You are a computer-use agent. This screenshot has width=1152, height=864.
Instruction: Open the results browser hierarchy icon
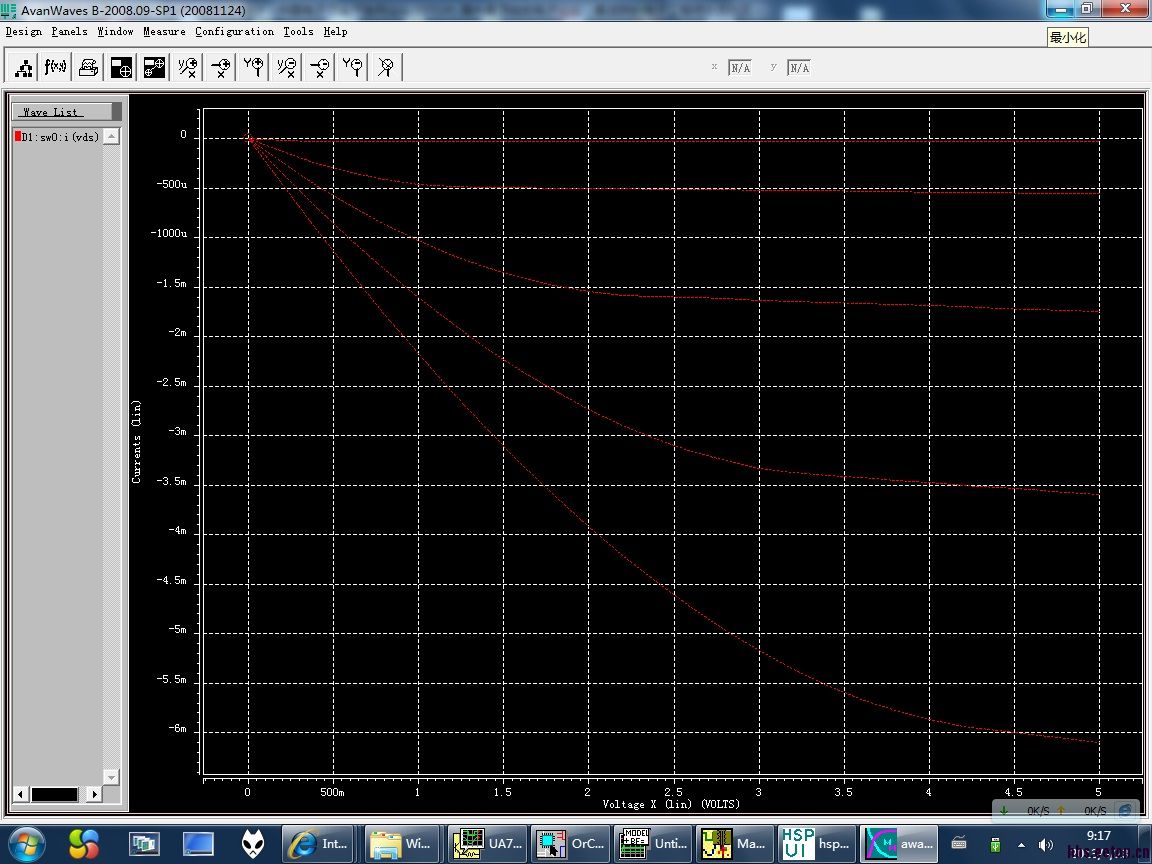point(23,68)
